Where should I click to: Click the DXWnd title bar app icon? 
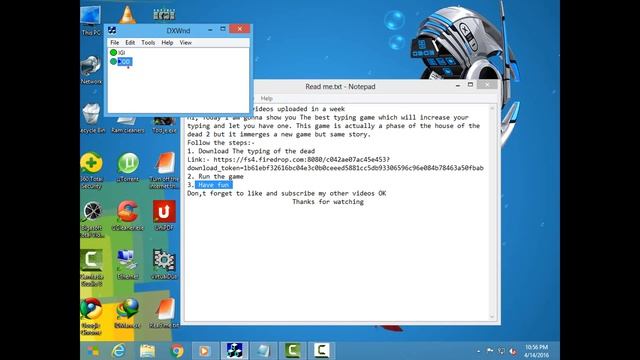(x=112, y=30)
